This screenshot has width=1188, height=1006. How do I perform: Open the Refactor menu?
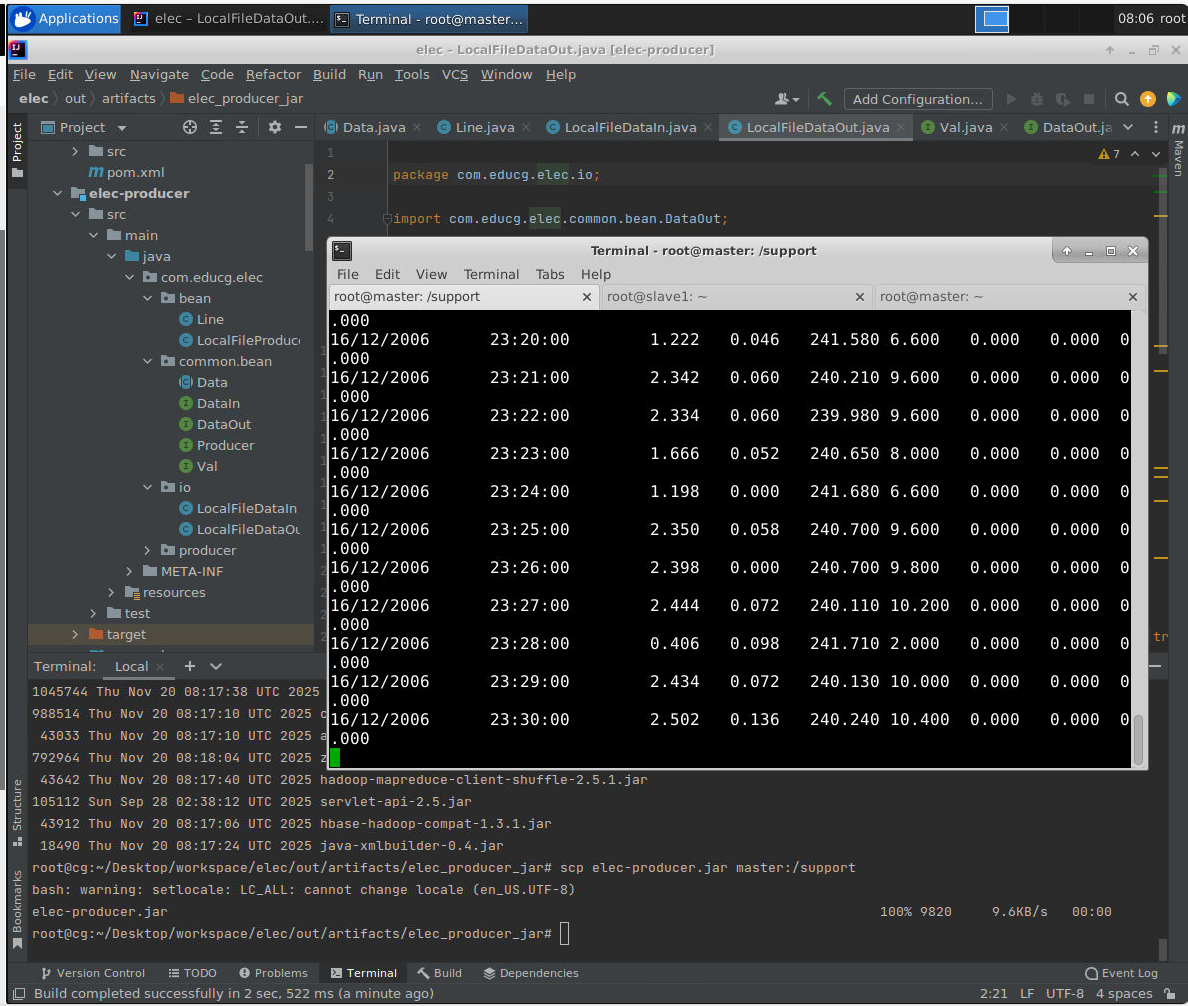tap(273, 74)
